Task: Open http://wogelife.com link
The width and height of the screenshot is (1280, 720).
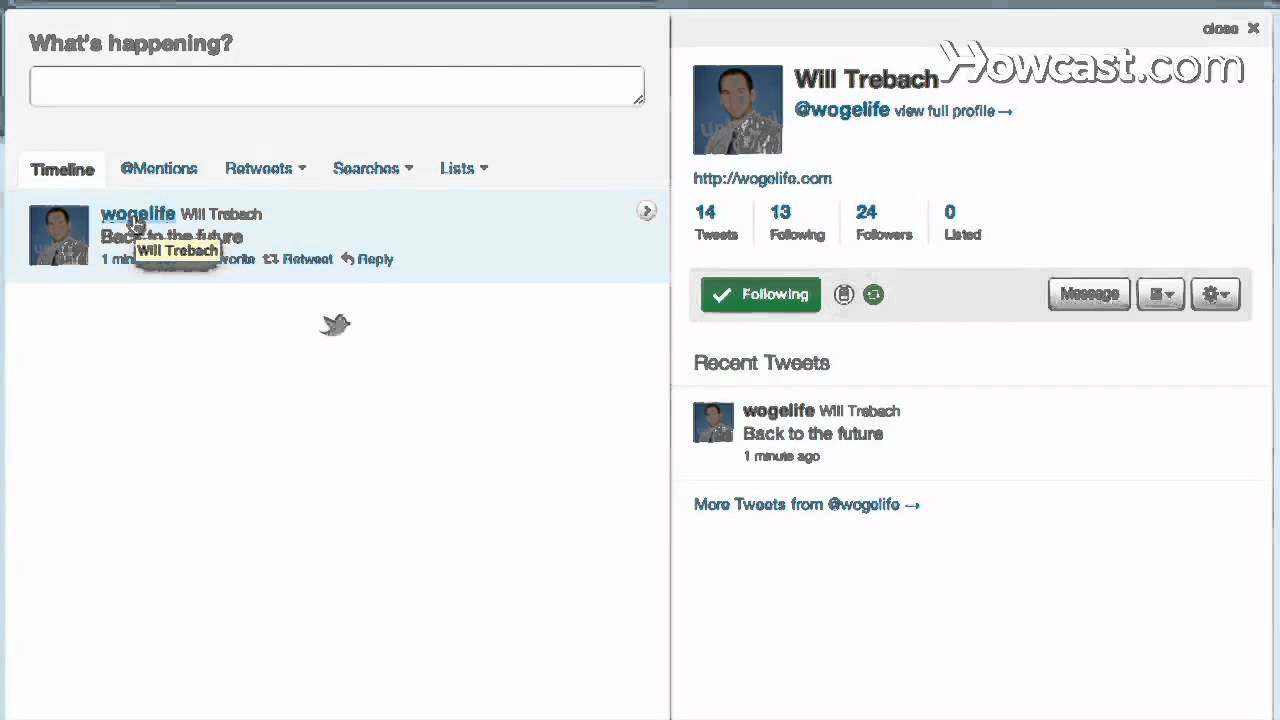Action: [763, 178]
